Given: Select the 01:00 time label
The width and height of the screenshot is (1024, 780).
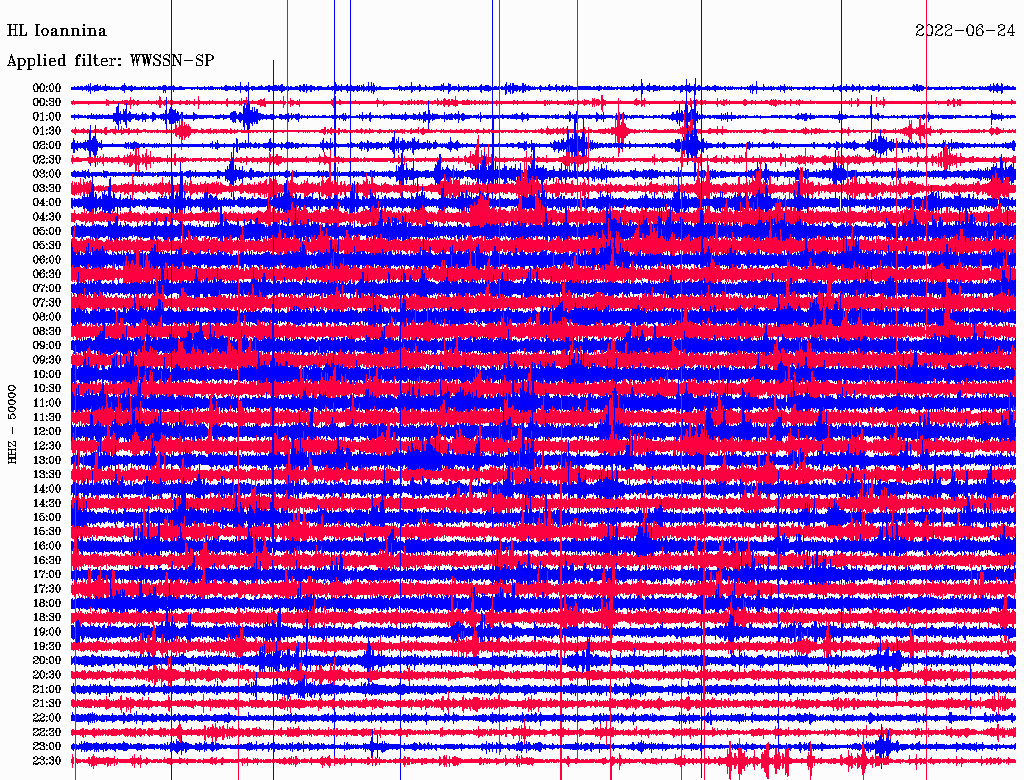Looking at the screenshot, I should point(46,117).
